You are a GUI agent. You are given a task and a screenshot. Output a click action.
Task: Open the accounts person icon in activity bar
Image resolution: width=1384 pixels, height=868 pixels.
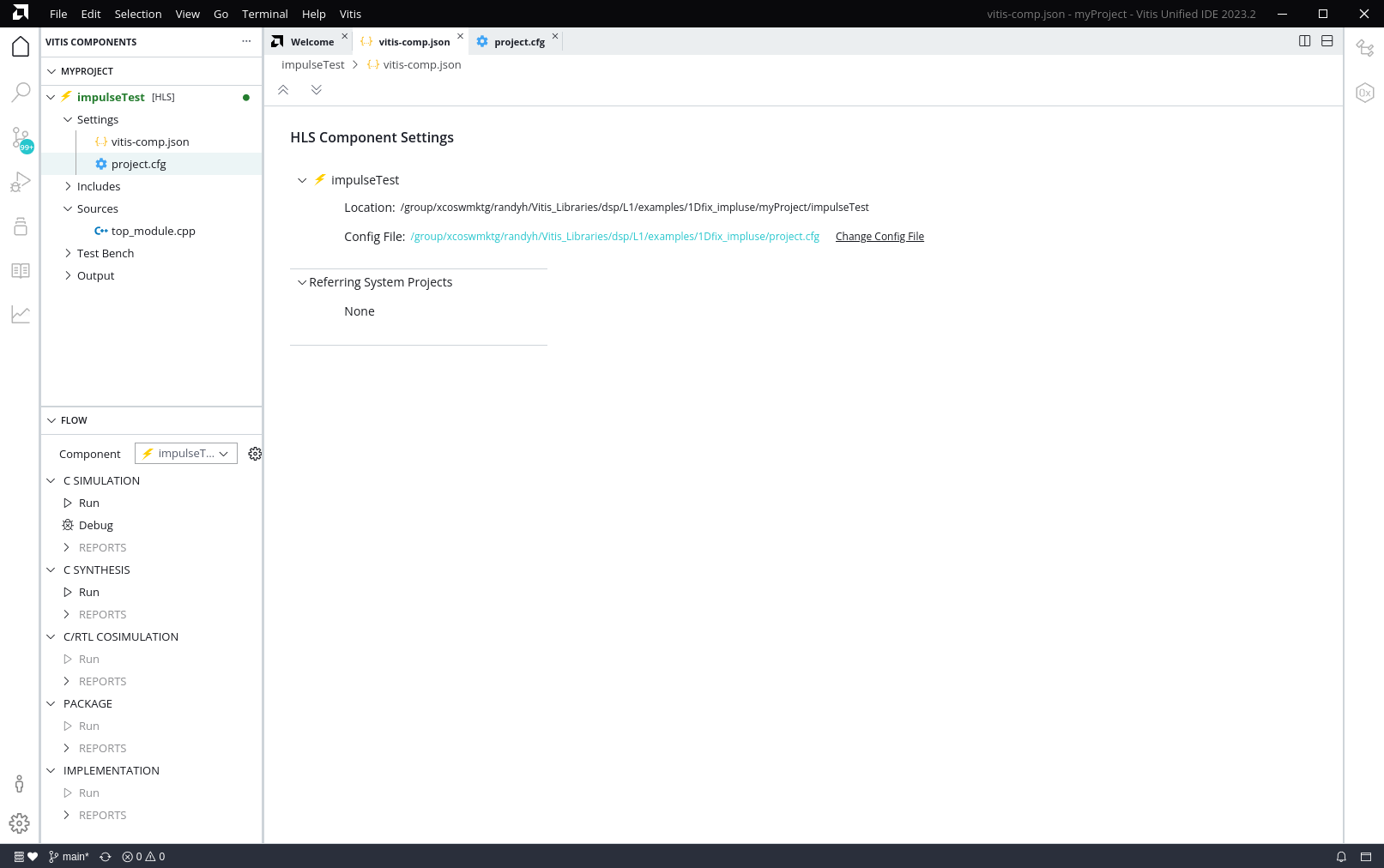point(20,783)
